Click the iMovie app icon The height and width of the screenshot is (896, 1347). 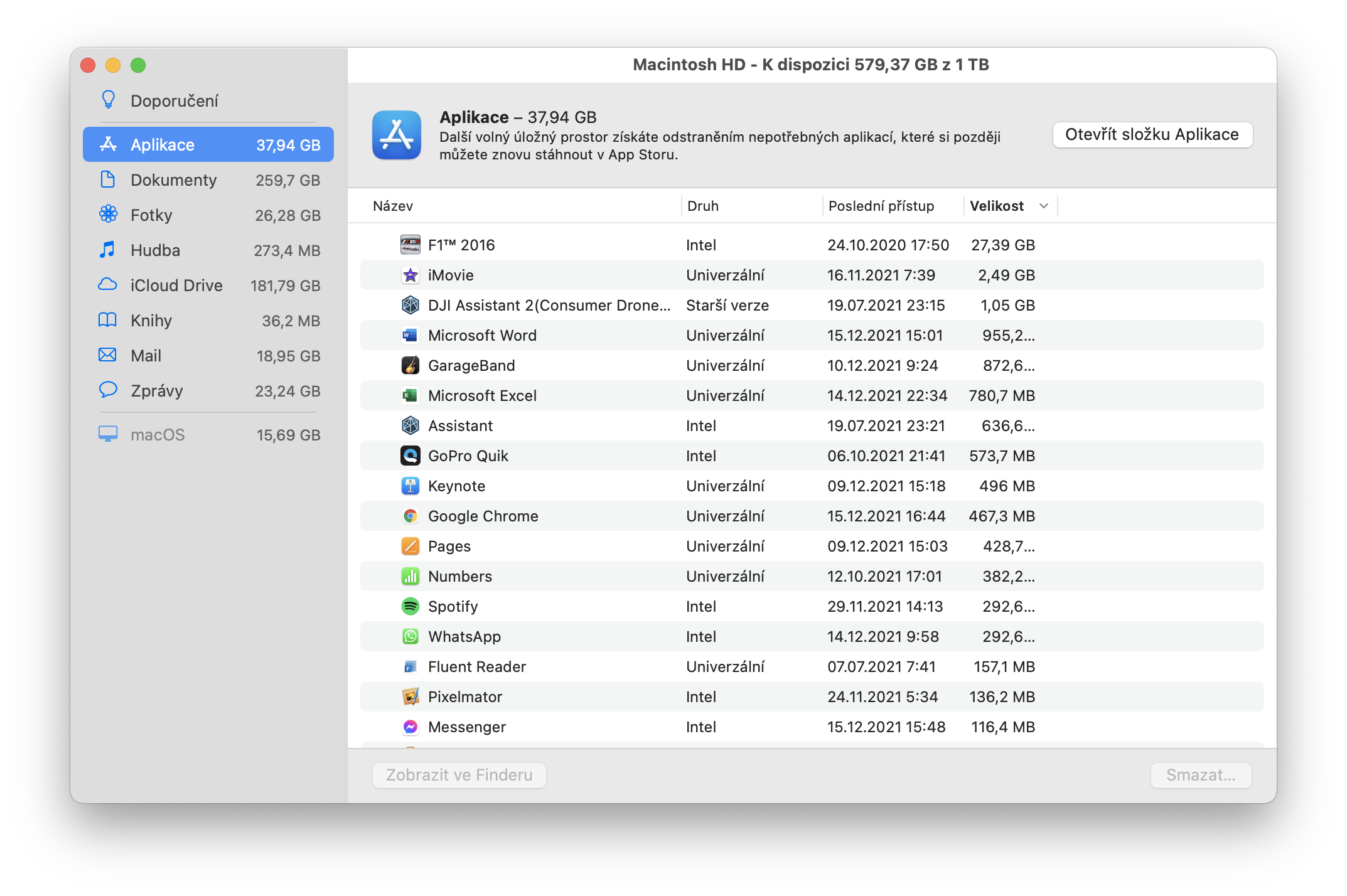pyautogui.click(x=410, y=275)
